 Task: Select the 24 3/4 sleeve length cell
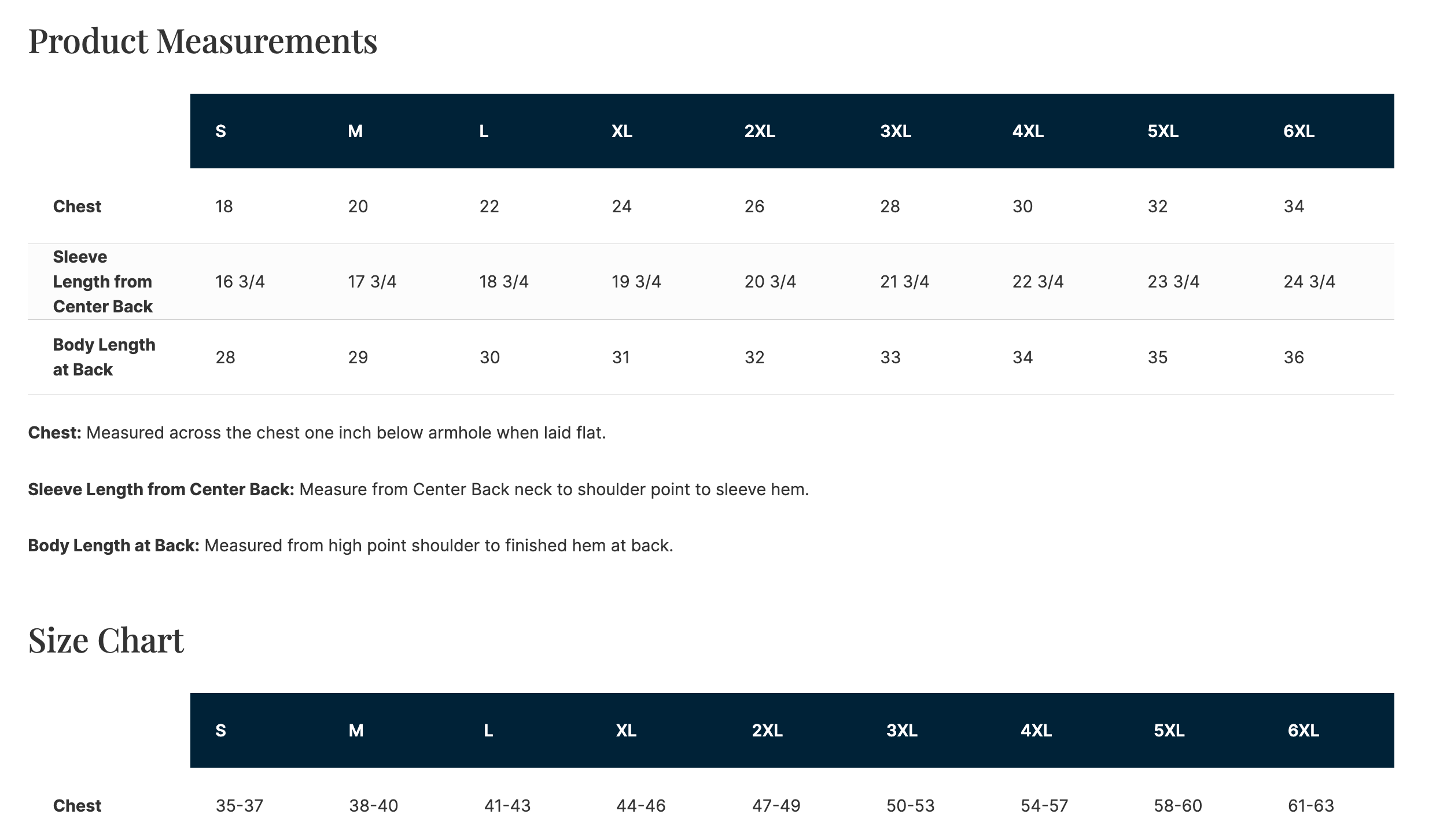1309,282
